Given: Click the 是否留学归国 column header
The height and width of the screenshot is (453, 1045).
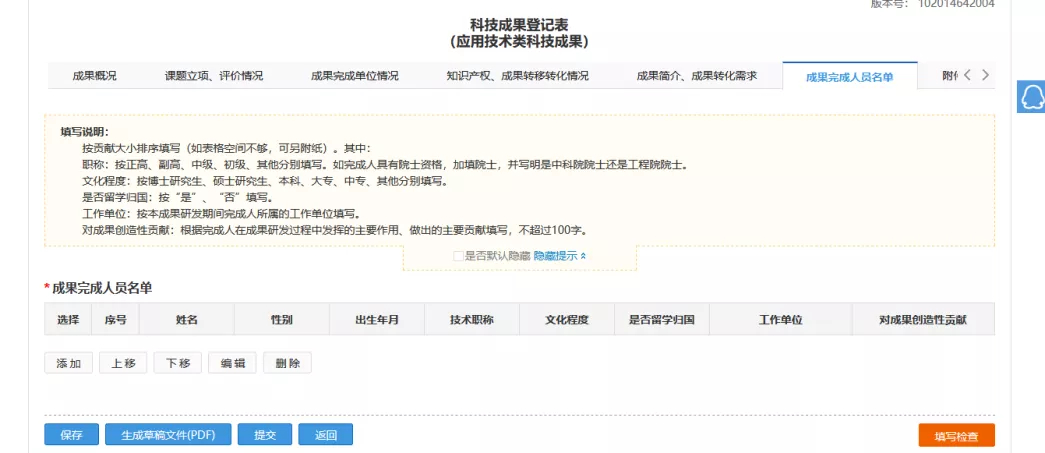Looking at the screenshot, I should [x=662, y=319].
